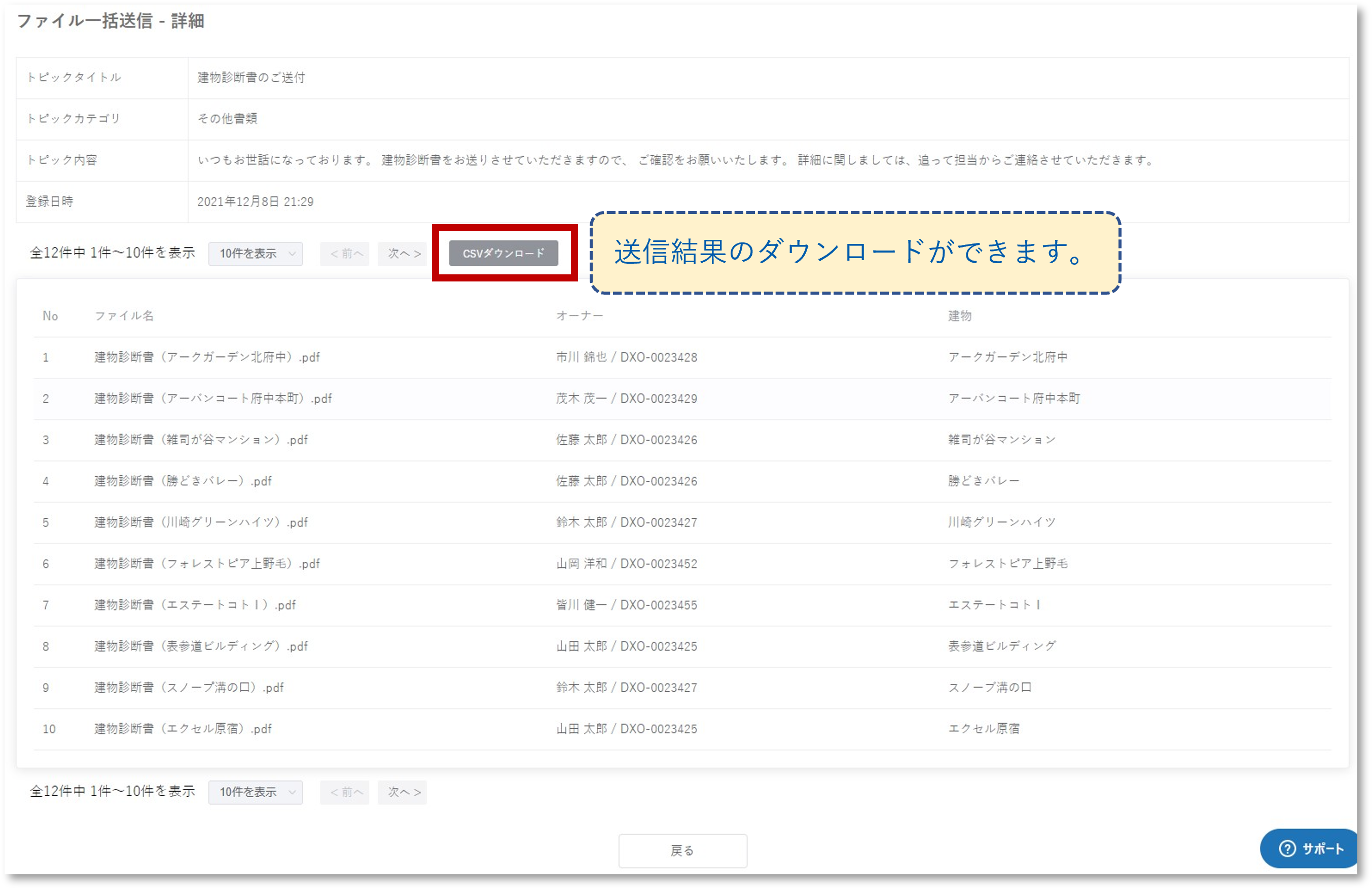Click the オーナー column header
The image size is (1372, 889).
coord(579,316)
